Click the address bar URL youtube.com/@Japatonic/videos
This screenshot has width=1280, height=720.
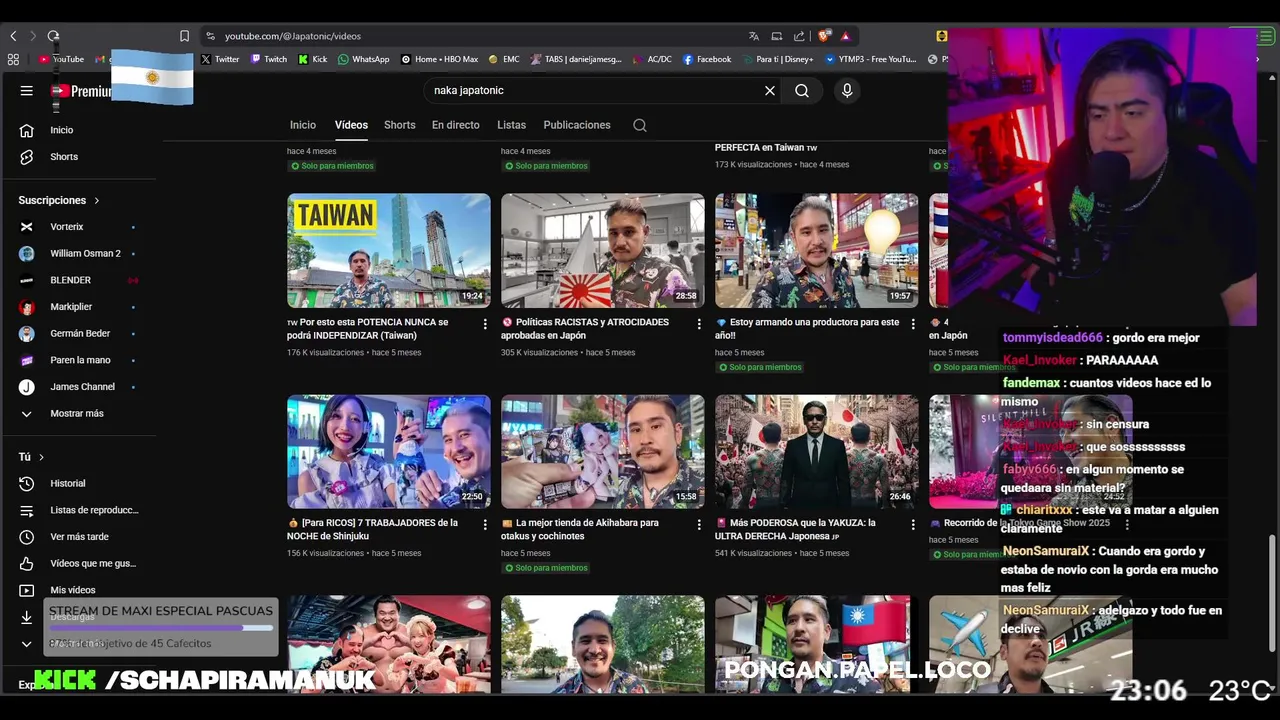click(x=292, y=36)
